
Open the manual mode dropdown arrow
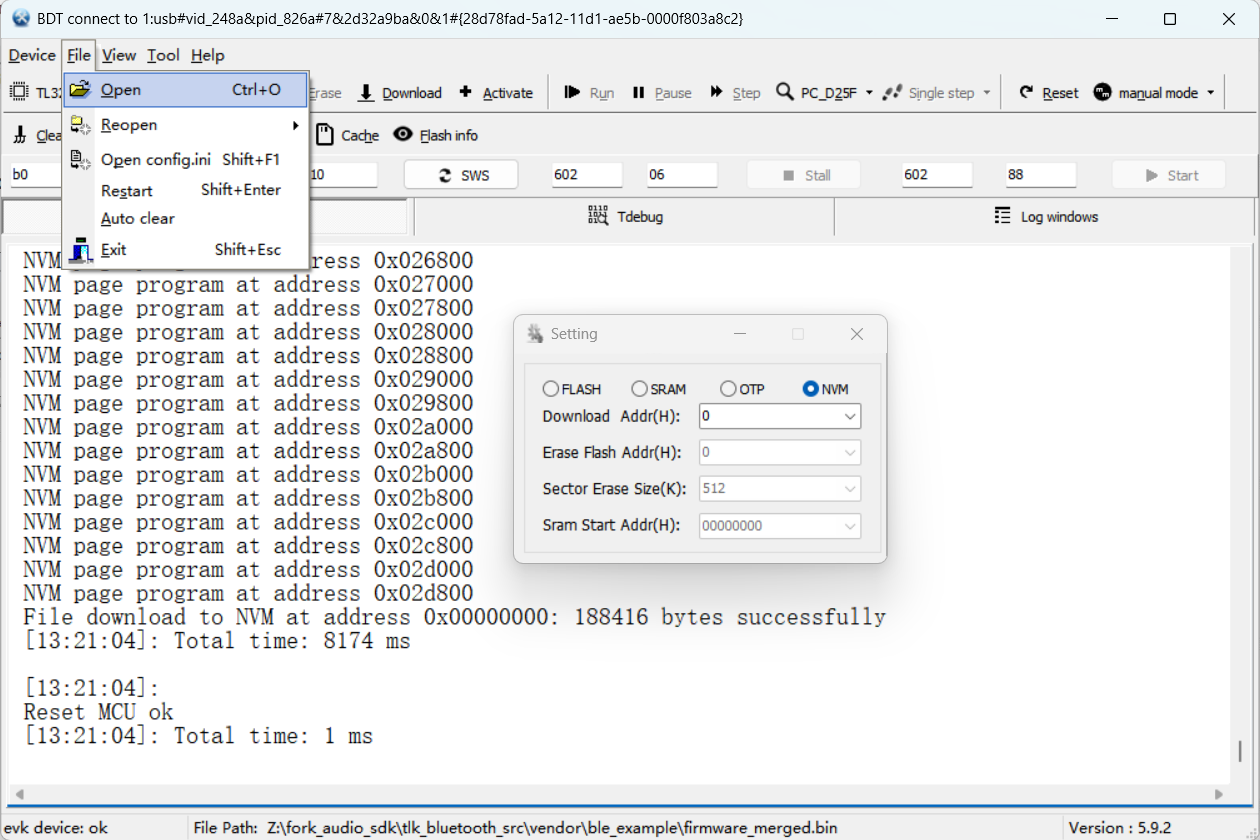[1210, 93]
